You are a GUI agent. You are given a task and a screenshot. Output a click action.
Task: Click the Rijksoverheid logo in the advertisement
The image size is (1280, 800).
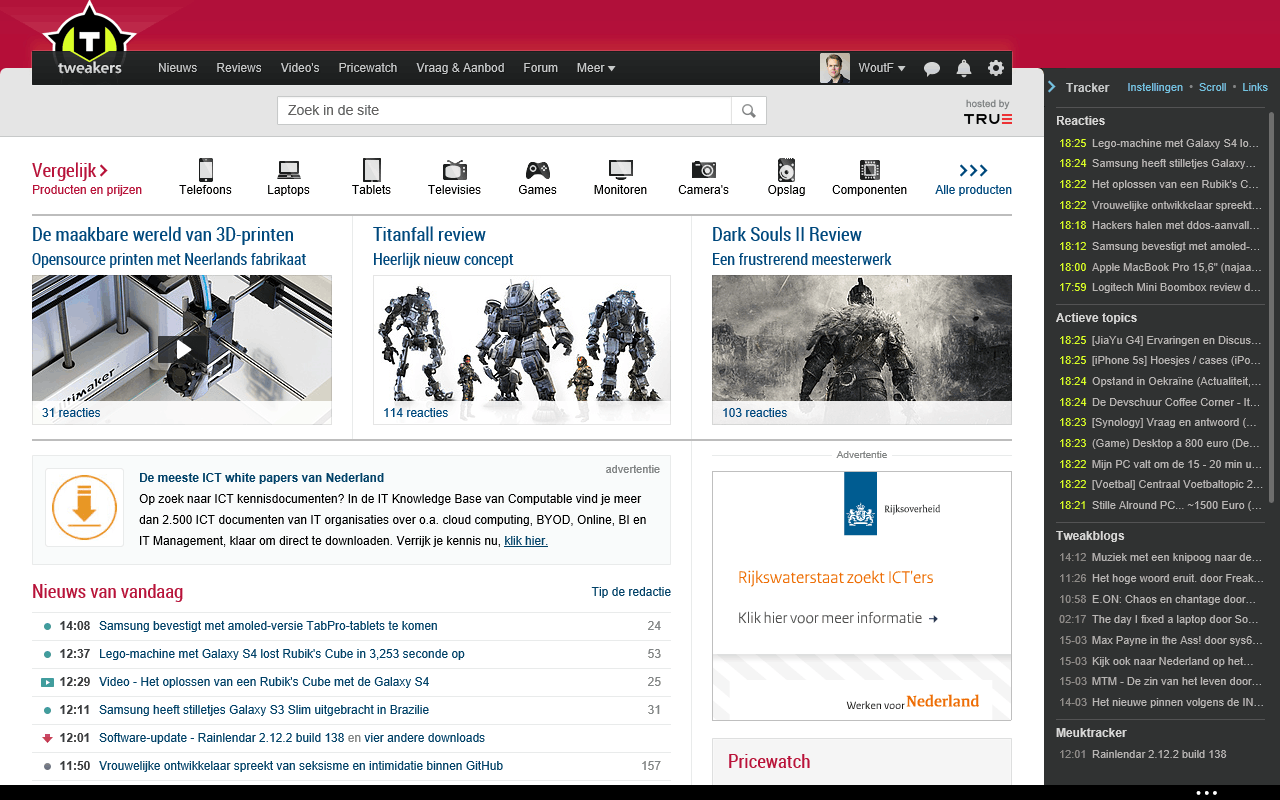tap(892, 503)
